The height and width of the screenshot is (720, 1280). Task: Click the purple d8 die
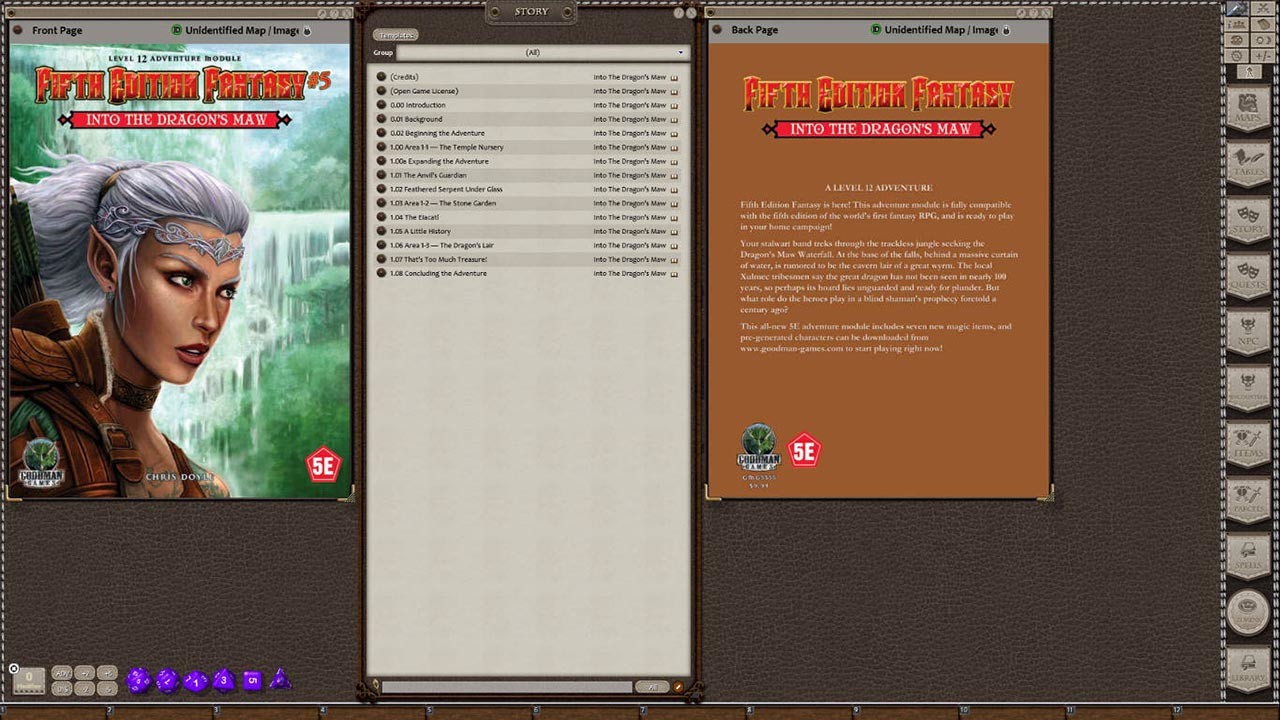(x=224, y=681)
